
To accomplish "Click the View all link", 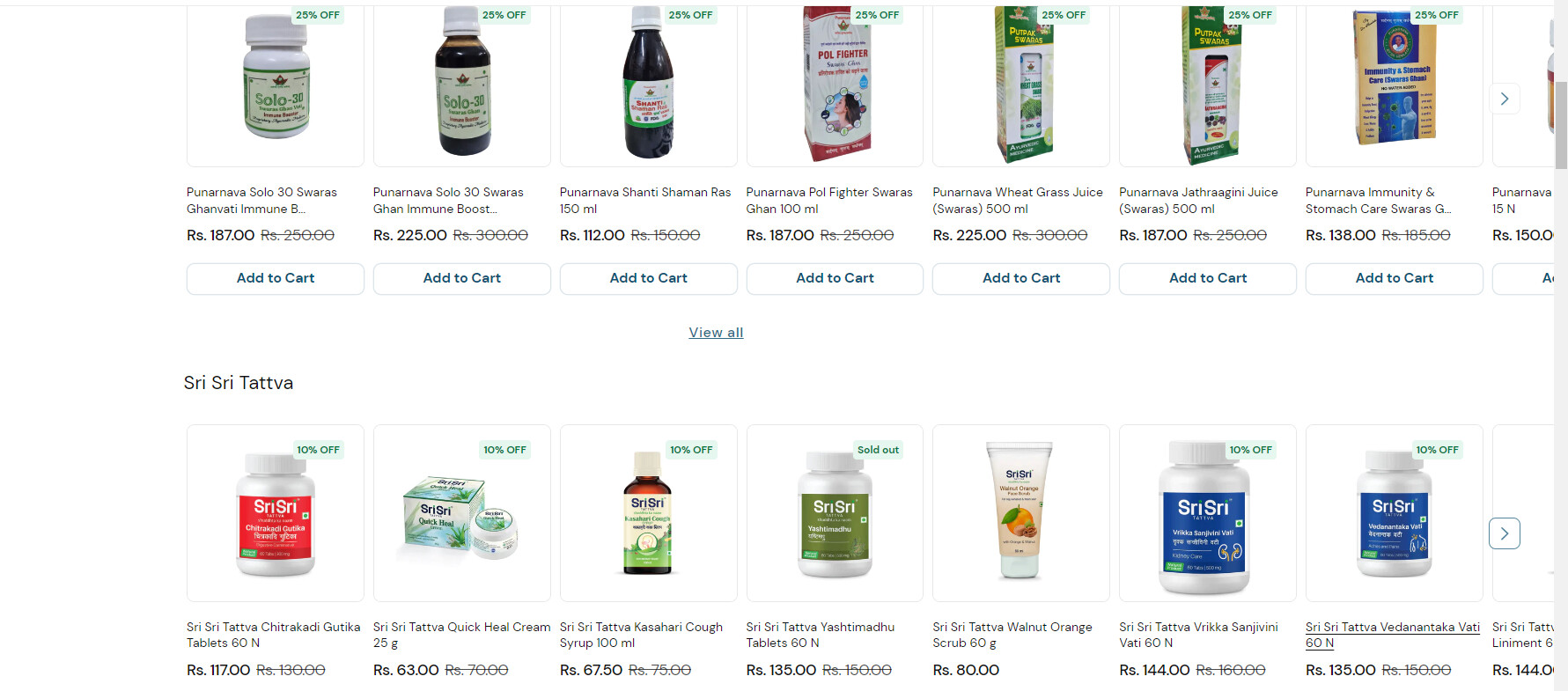I will 716,333.
